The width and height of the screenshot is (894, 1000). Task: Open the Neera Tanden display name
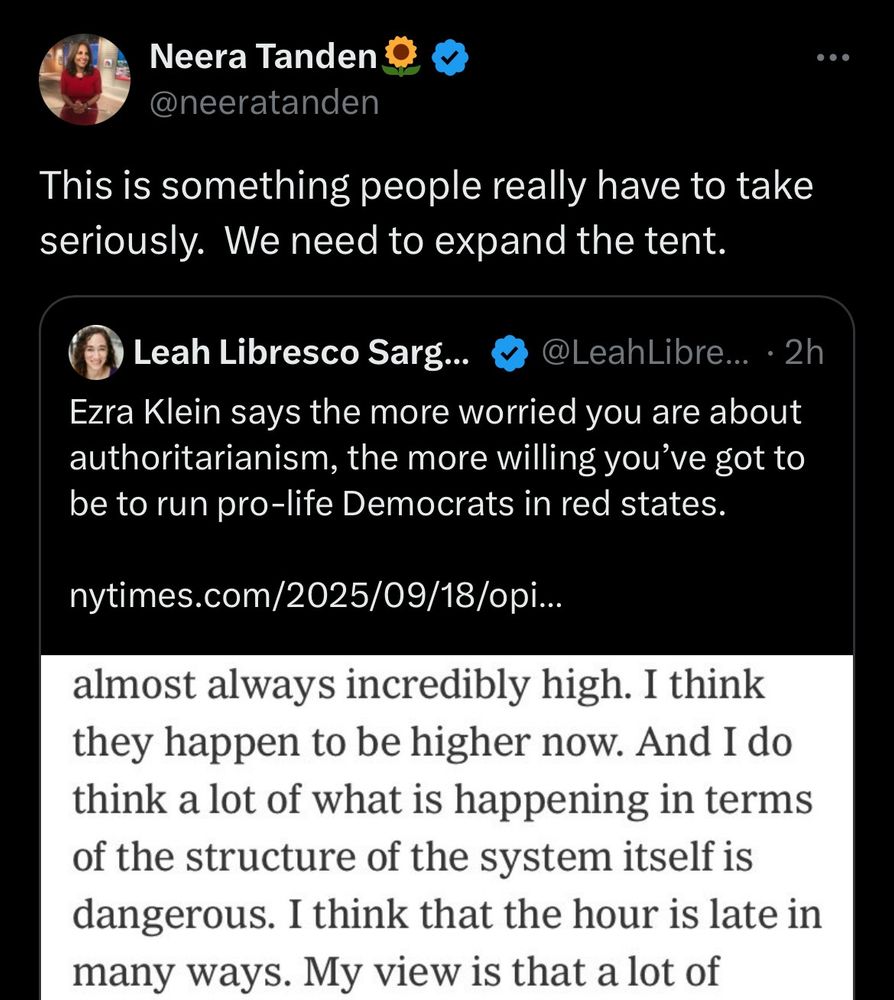(263, 58)
